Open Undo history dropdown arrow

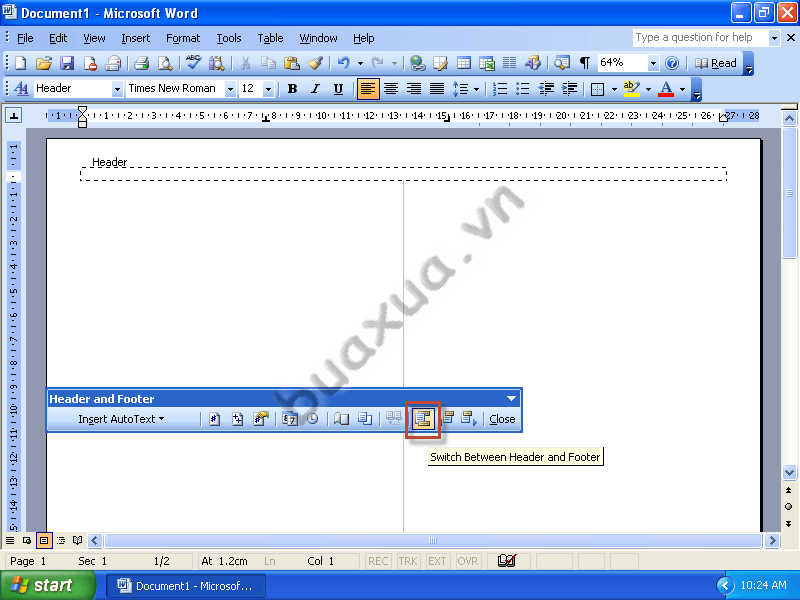(x=360, y=63)
